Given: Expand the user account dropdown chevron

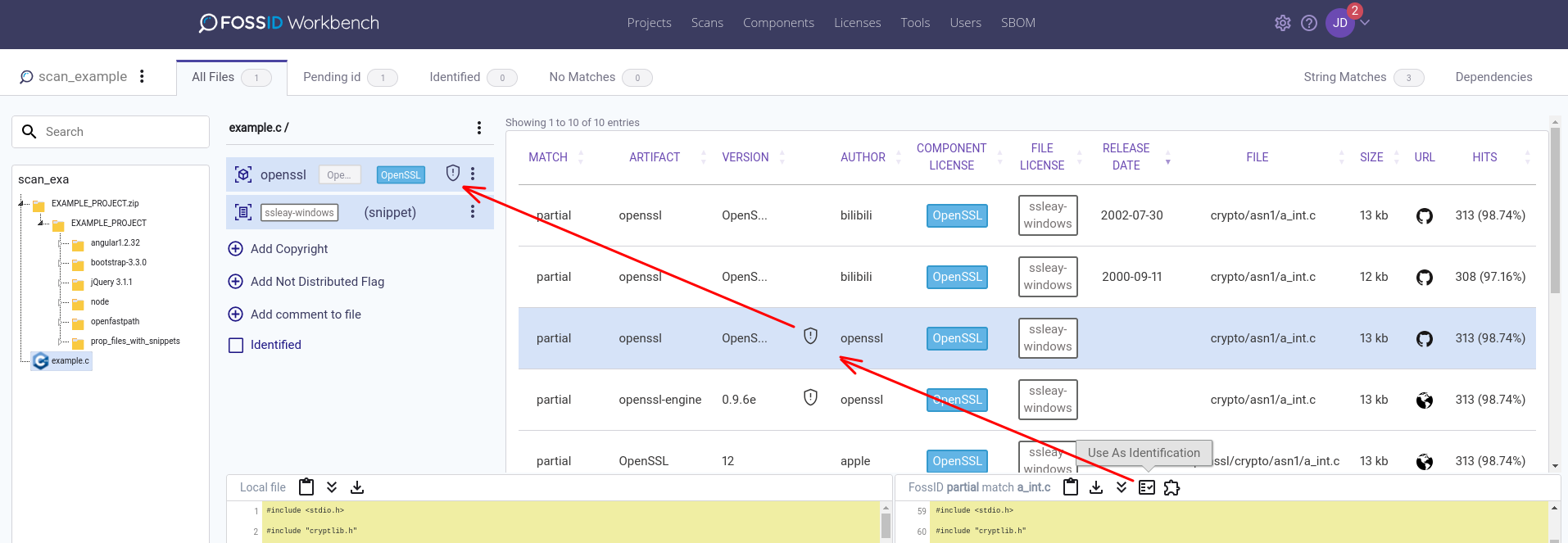Looking at the screenshot, I should 1365,23.
